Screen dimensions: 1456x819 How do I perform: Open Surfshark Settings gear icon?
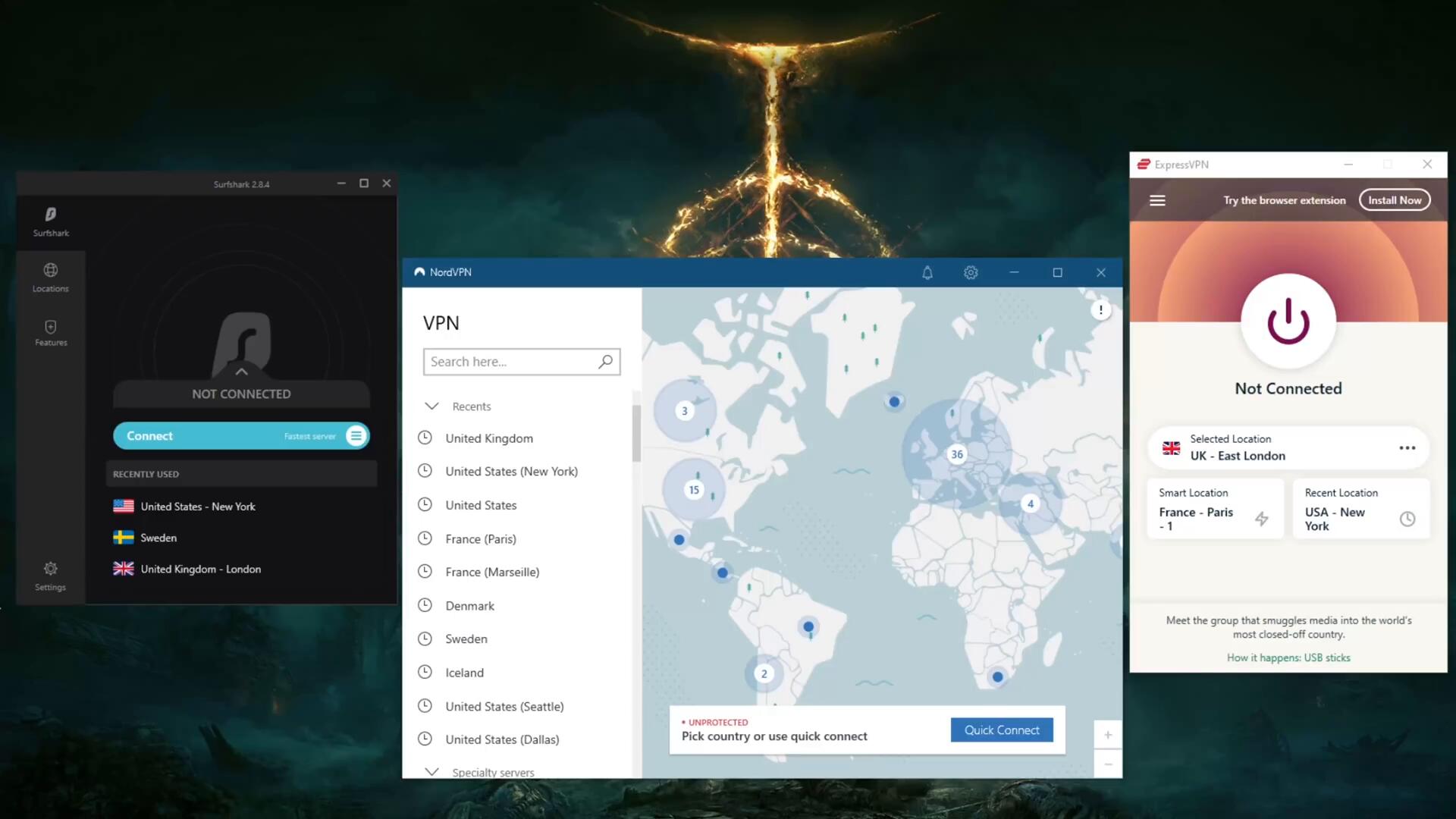pos(50,576)
